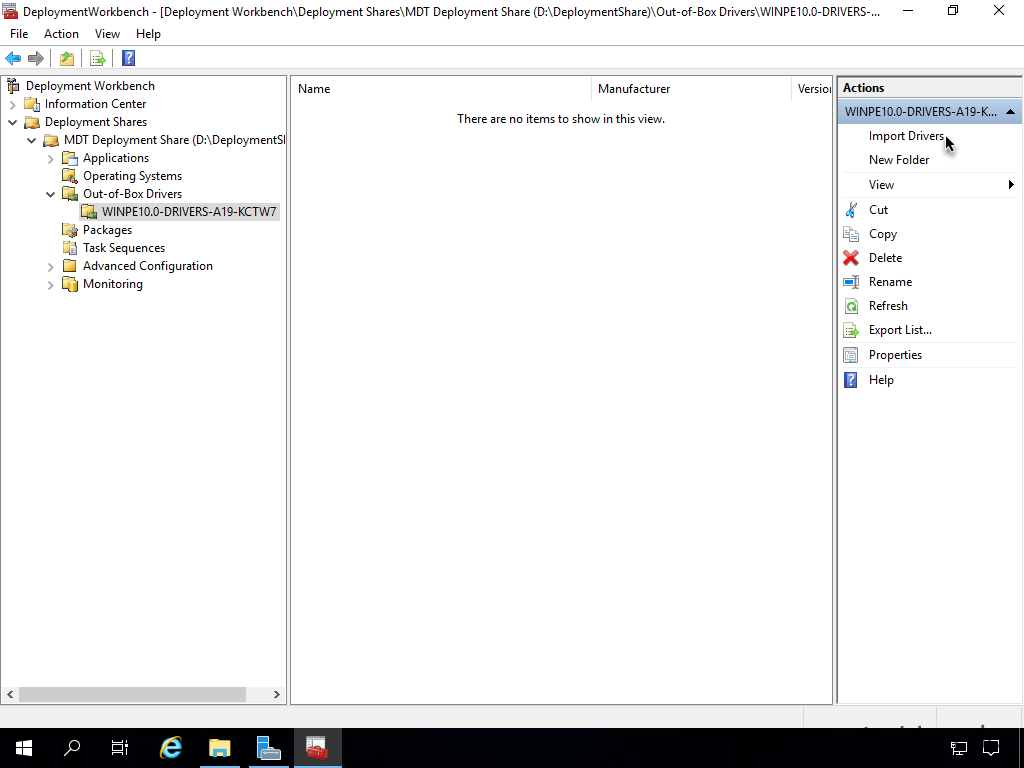Click the Export List toolbar icon
Viewport: 1024px width, 768px height.
point(98,59)
